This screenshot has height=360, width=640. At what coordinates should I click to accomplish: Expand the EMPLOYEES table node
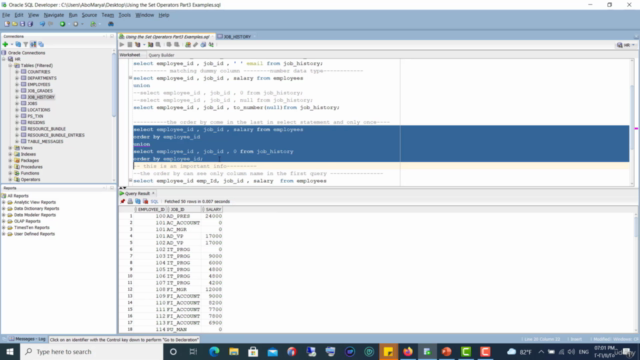pyautogui.click(x=17, y=84)
